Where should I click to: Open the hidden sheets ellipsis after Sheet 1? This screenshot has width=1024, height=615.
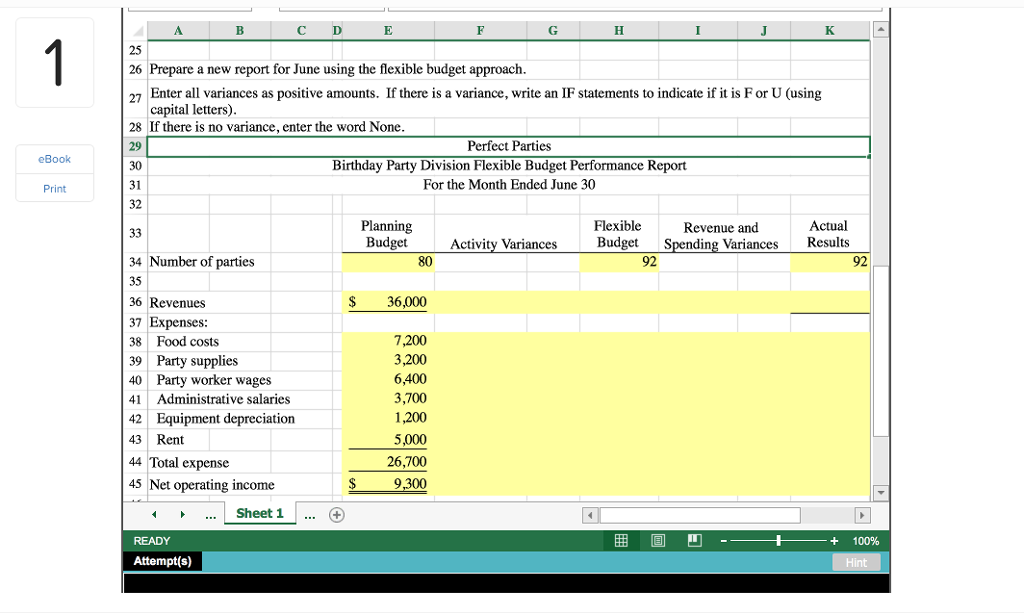[x=310, y=513]
